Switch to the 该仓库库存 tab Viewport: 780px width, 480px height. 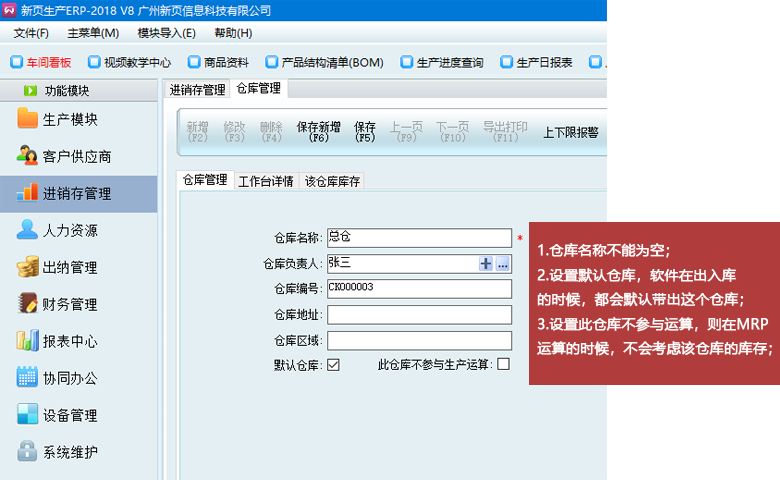click(333, 182)
